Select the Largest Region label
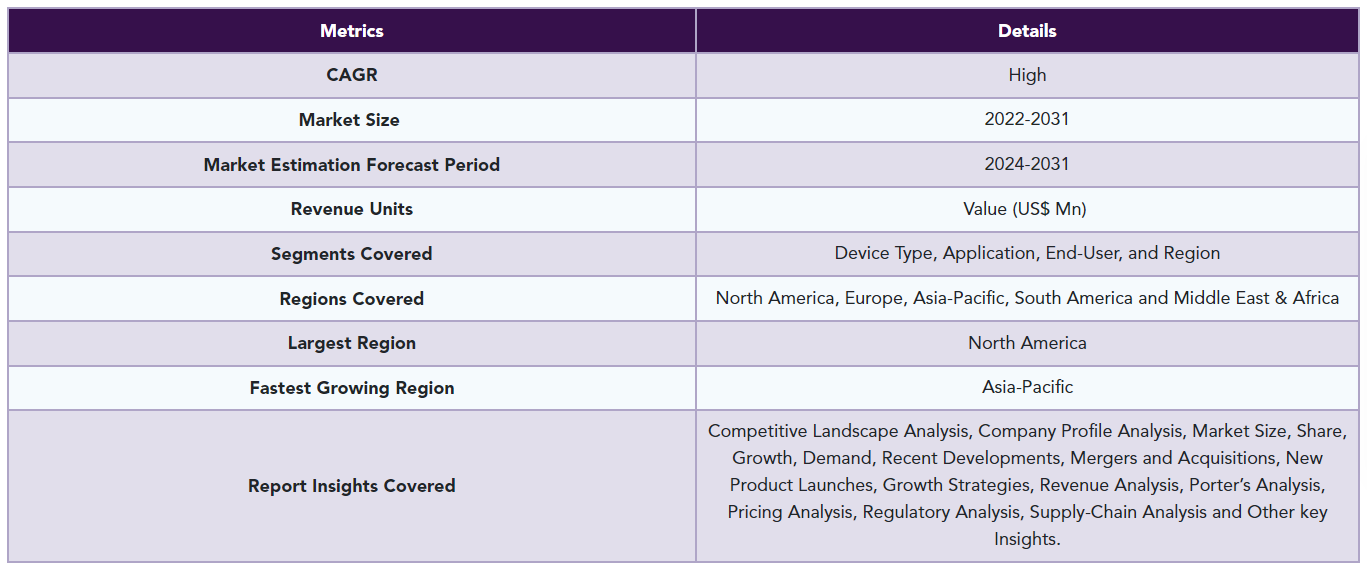Viewport: 1367px width, 575px height. point(352,343)
